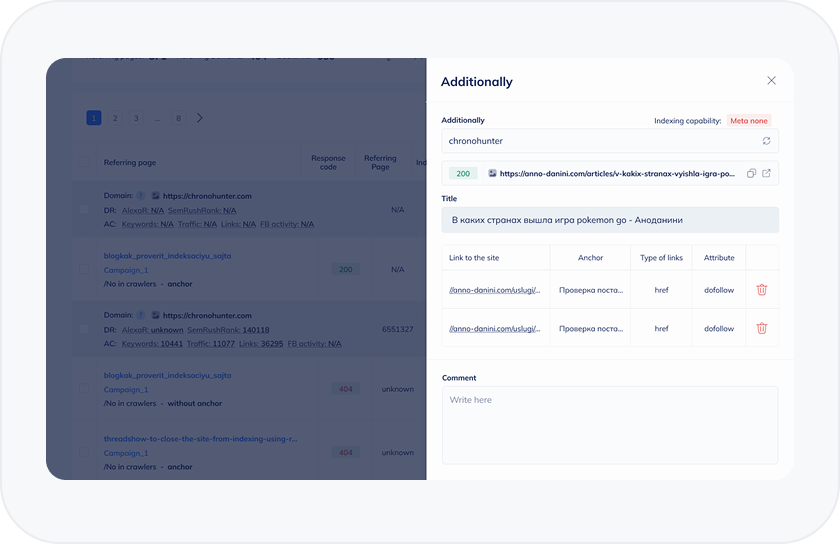840x544 pixels.
Task: Open the Keywords: N/A link
Action: 147,224
